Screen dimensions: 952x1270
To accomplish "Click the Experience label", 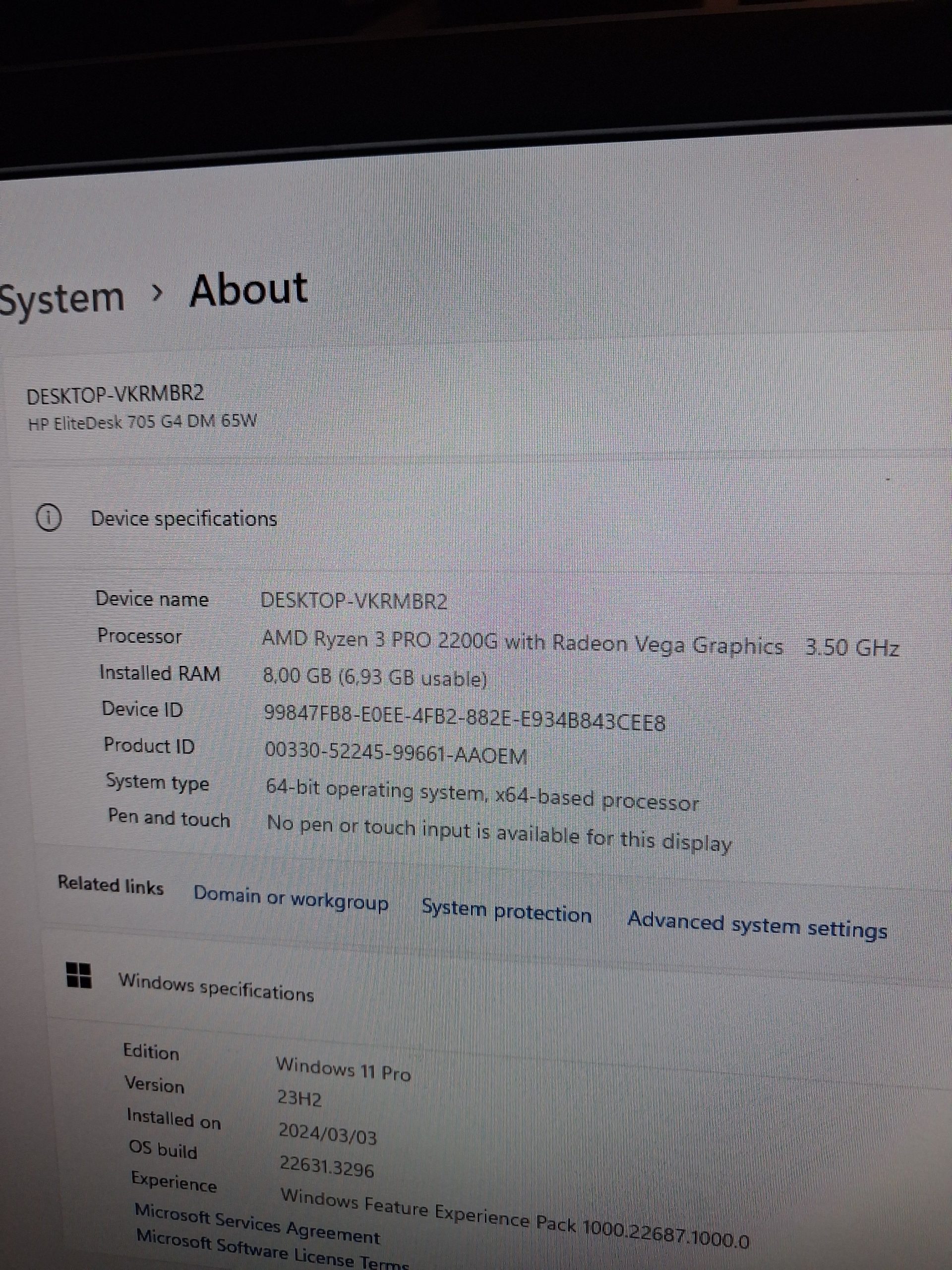I will (x=174, y=1182).
